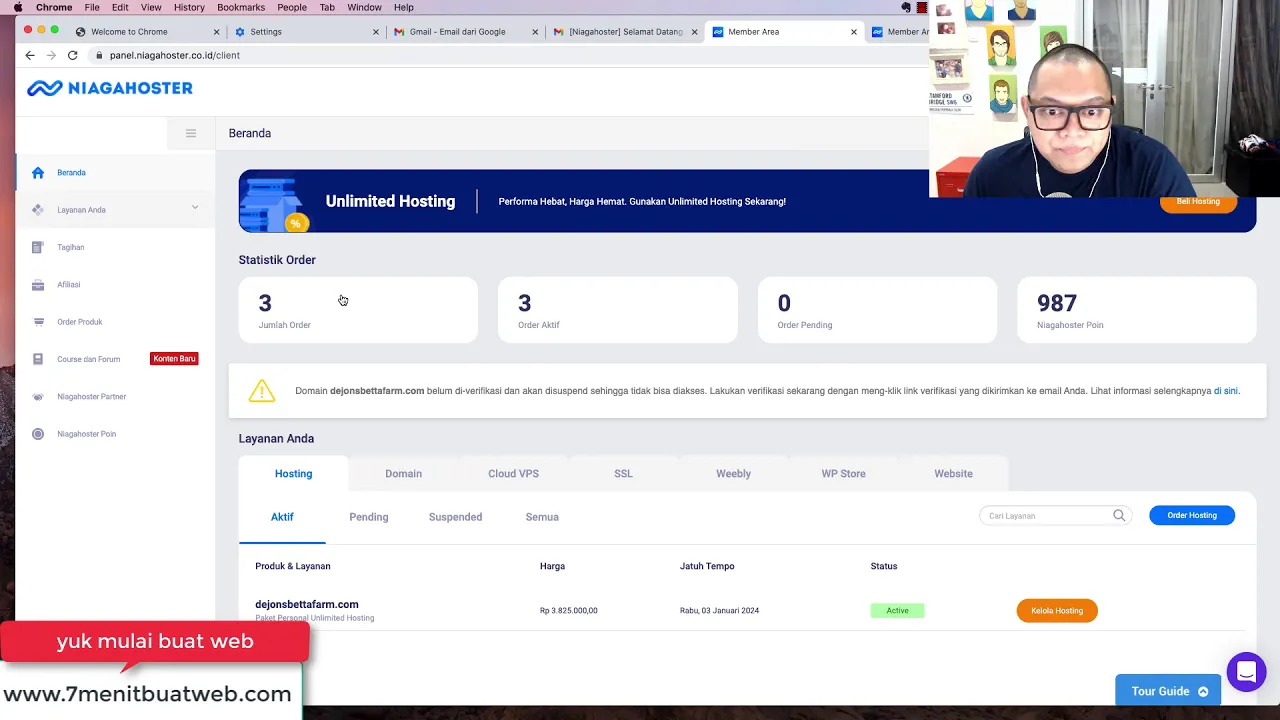Viewport: 1280px width, 720px height.
Task: Switch to Niagahoster Selamat Datang tab
Action: [x=626, y=32]
